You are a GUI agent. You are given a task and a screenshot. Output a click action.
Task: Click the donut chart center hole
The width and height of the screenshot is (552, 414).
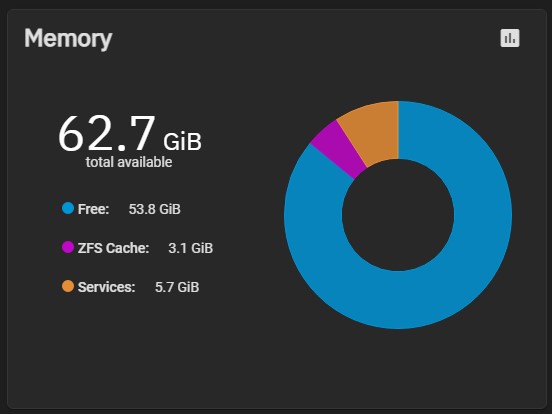[398, 215]
